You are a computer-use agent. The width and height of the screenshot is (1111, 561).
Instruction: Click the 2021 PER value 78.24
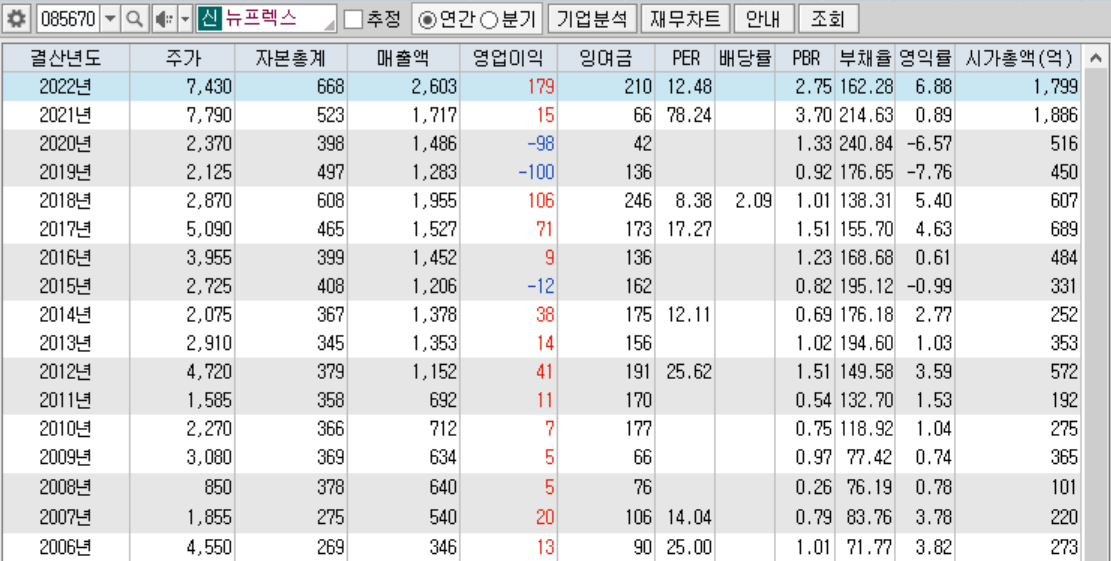tap(689, 115)
